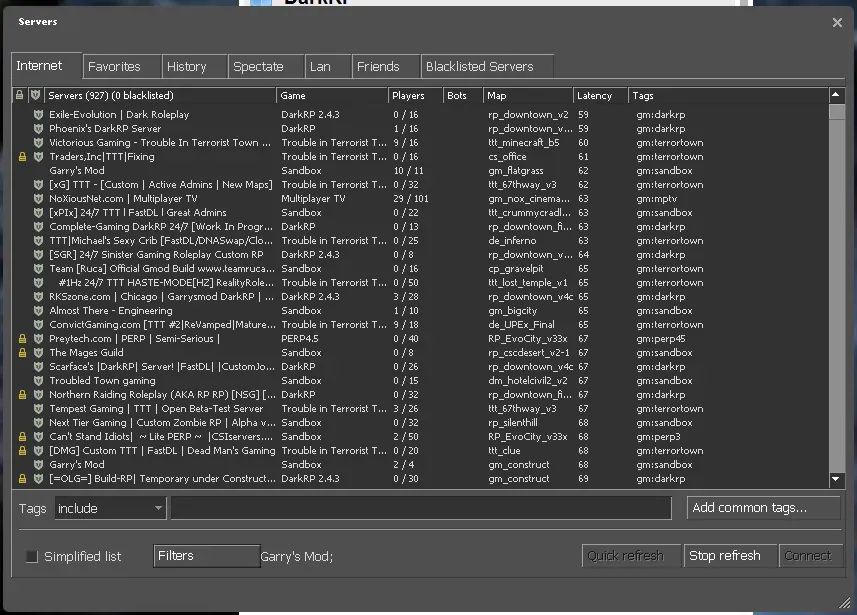Click shield icon of Team [Ruca] row
The image size is (857, 615).
tap(38, 269)
